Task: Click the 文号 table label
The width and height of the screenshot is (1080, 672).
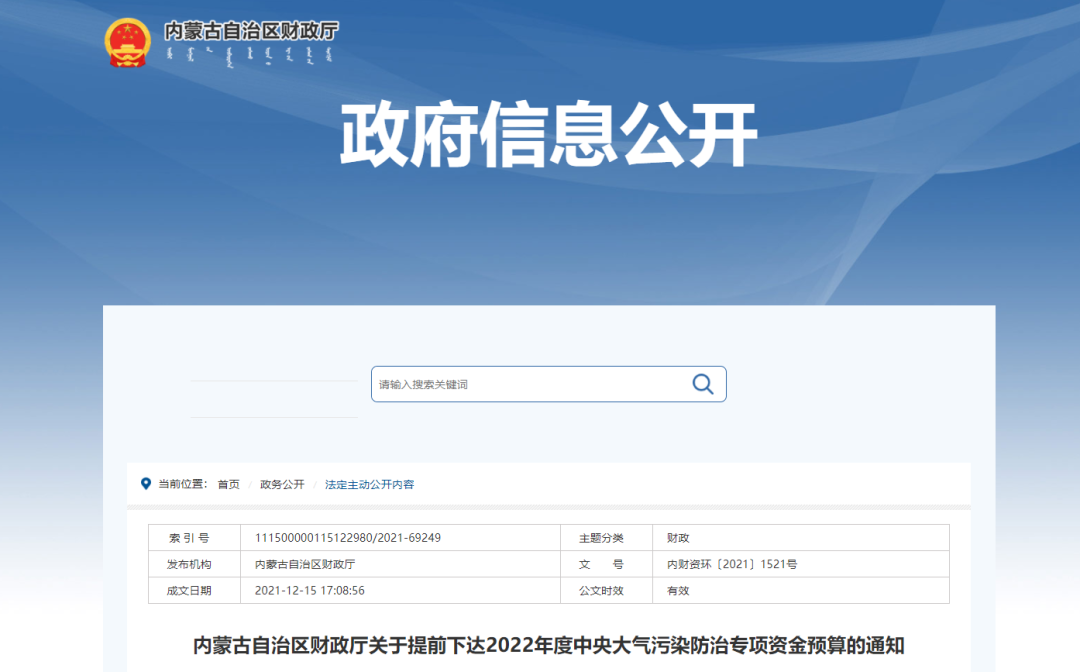Action: 605,564
